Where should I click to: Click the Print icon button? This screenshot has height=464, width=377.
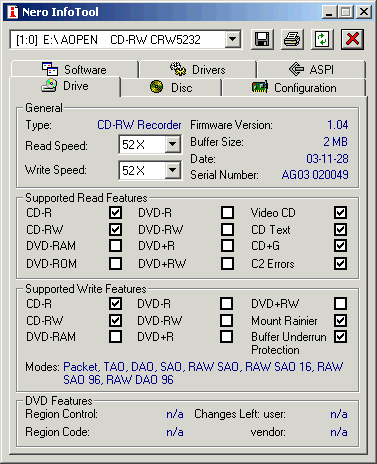292,39
